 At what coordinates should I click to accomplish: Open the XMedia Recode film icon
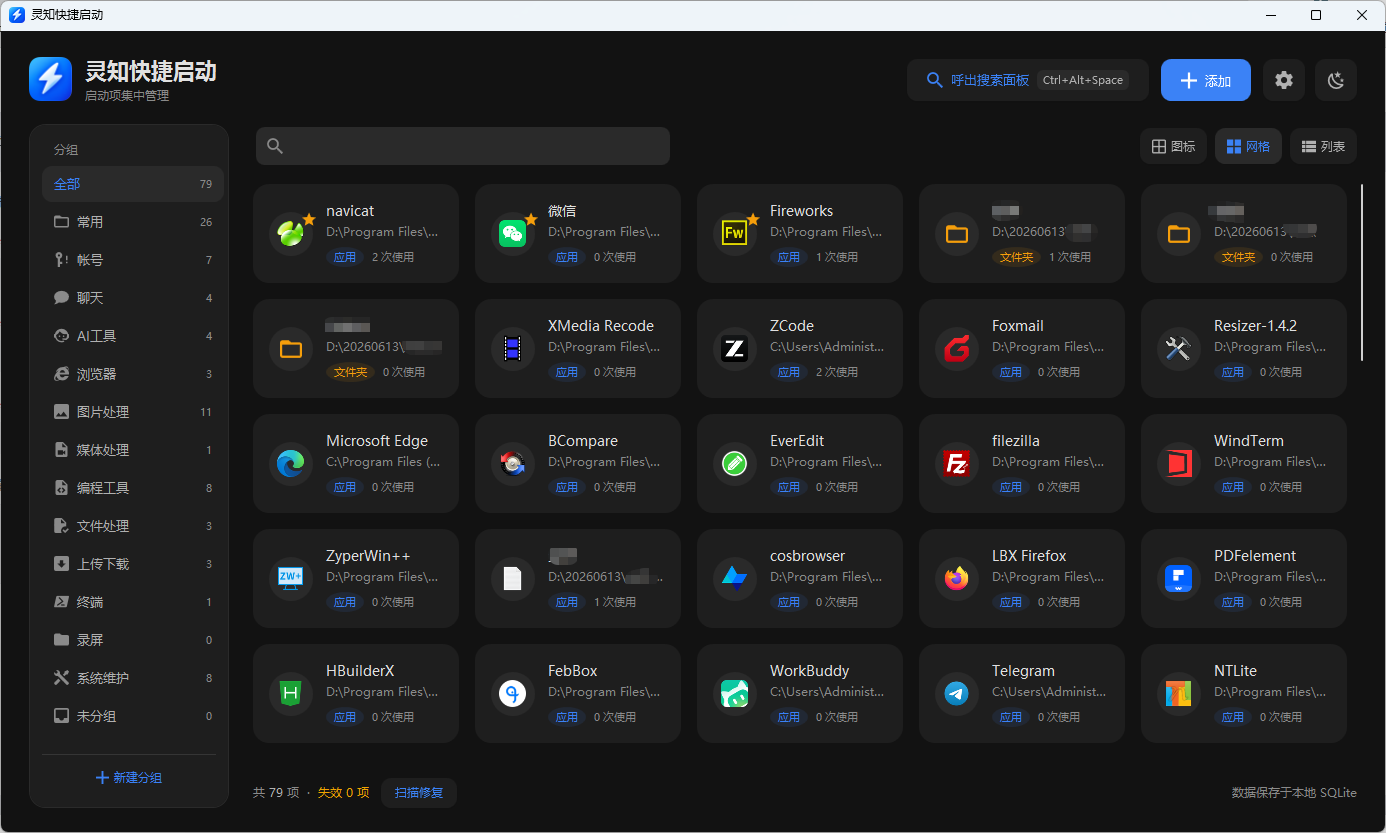[x=513, y=349]
